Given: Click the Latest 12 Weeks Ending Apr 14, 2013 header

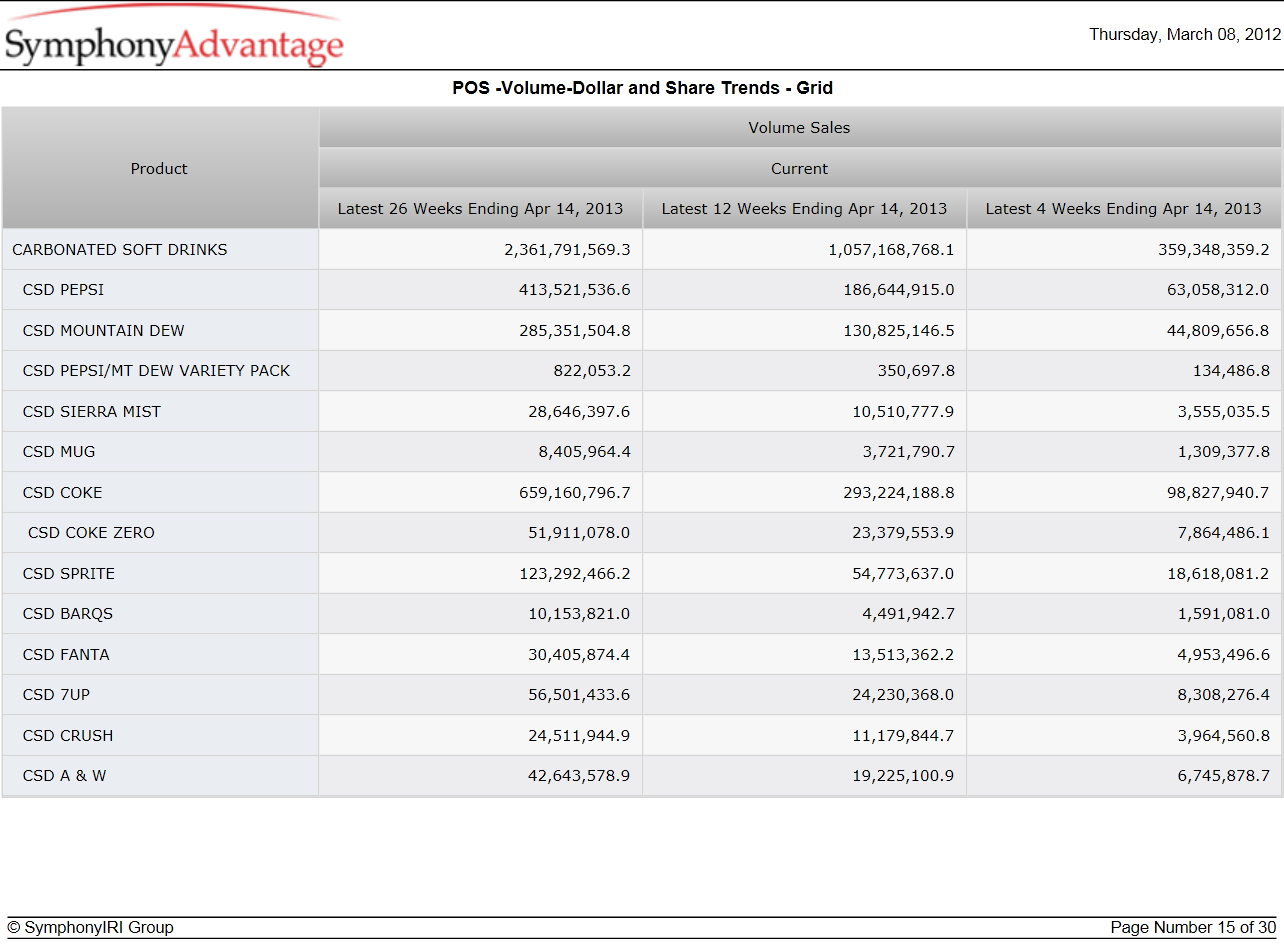Looking at the screenshot, I should click(x=804, y=209).
